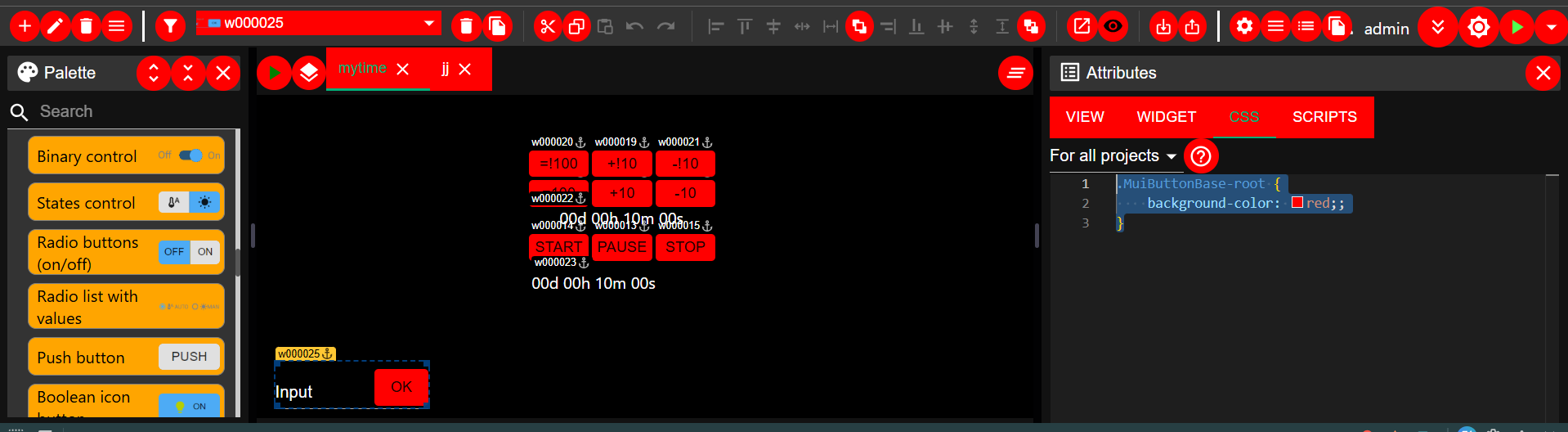Click the CSS help question mark icon
The height and width of the screenshot is (432, 1568).
(1200, 155)
